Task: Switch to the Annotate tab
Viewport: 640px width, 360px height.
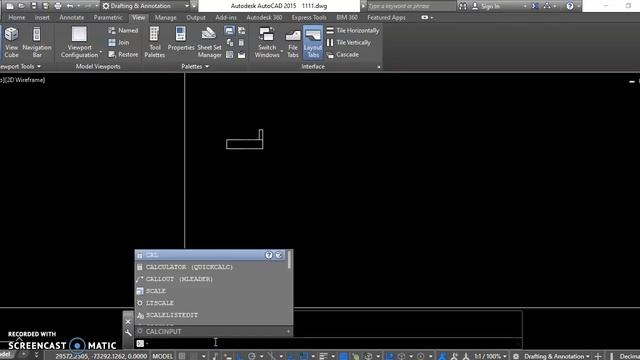Action: 71,18
